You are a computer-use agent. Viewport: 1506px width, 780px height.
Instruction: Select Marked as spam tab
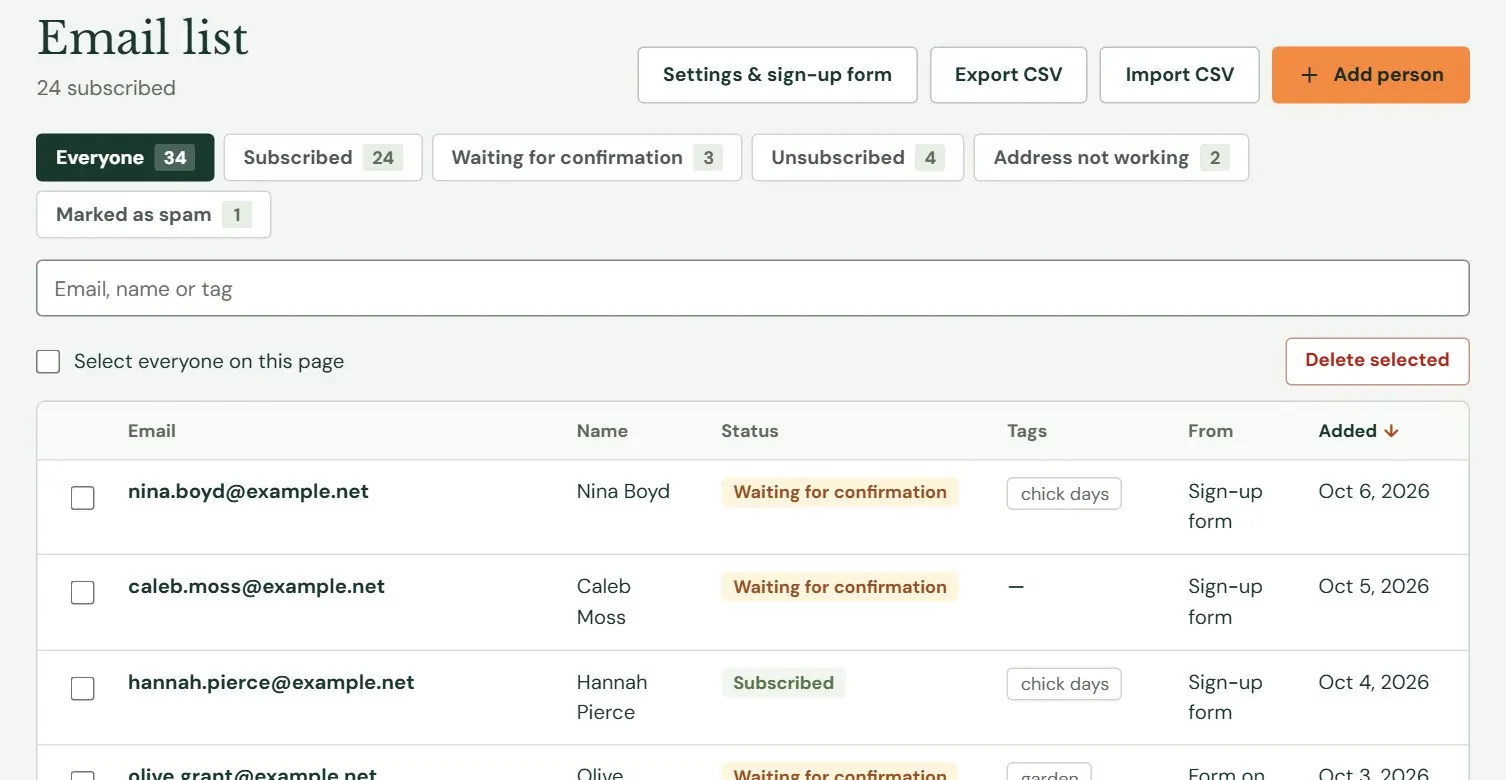coord(153,215)
